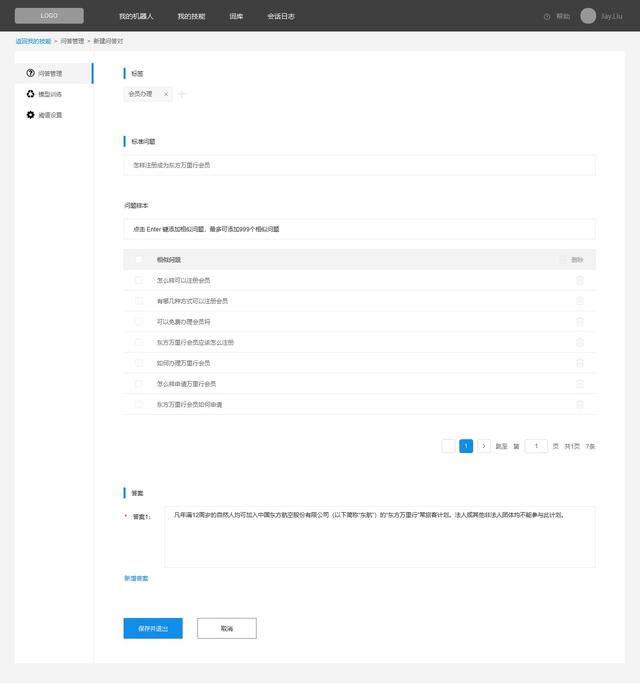640x683 pixels.
Task: Delete the row 东方万里行会员如何申请 via its trash icon
Action: click(x=579, y=404)
